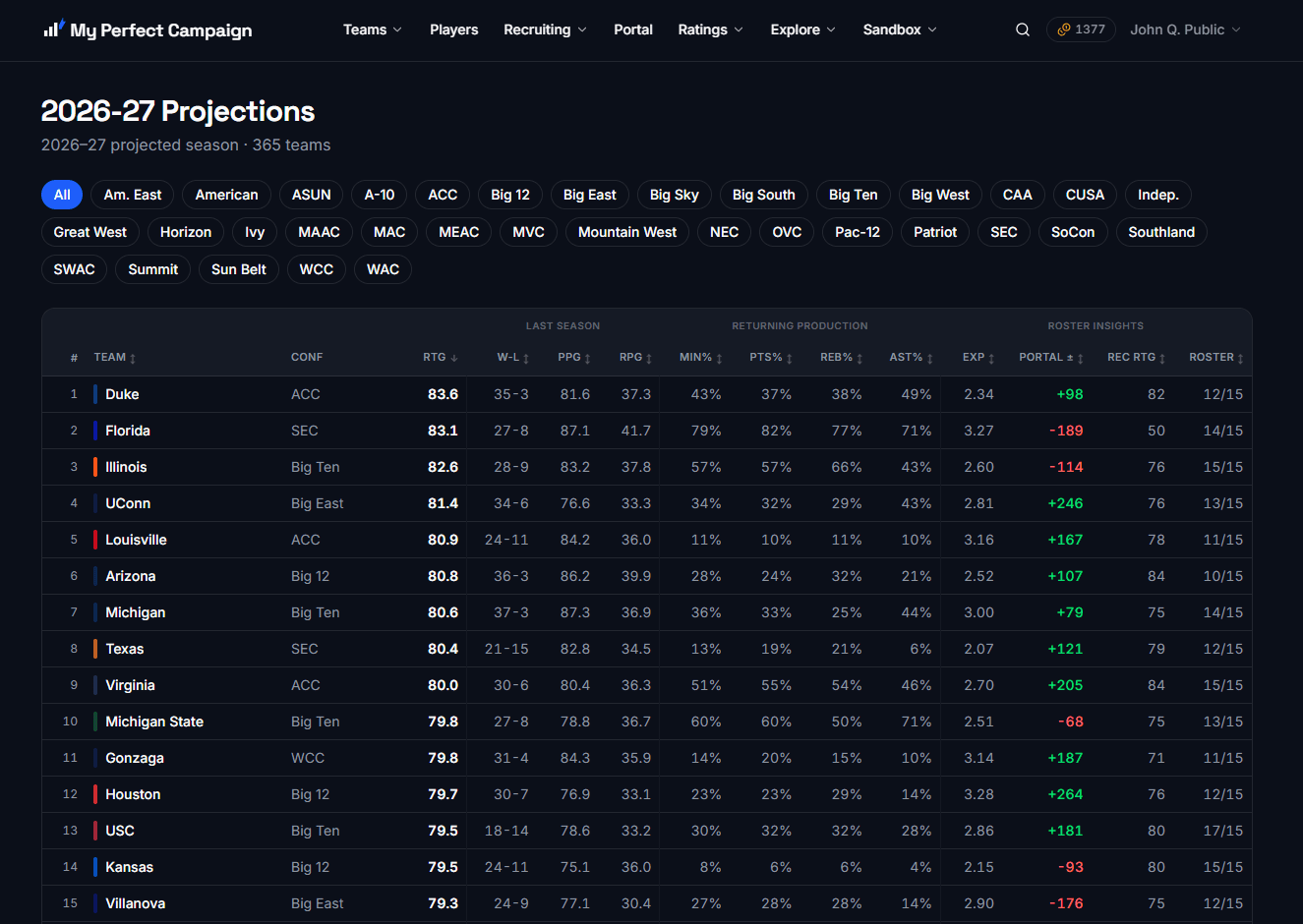1303x924 pixels.
Task: Sort by EXP column
Action: pos(978,358)
